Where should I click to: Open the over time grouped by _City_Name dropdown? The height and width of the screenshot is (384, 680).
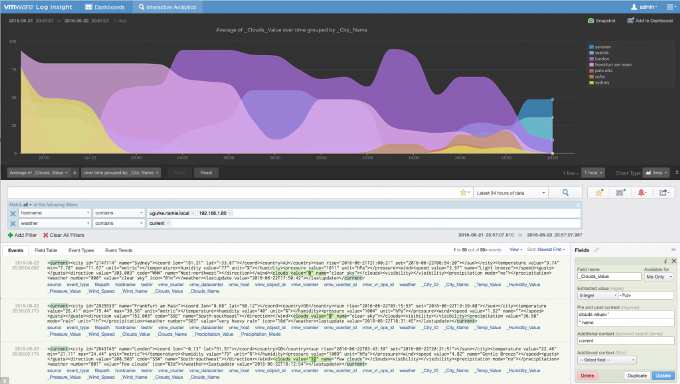(x=121, y=173)
